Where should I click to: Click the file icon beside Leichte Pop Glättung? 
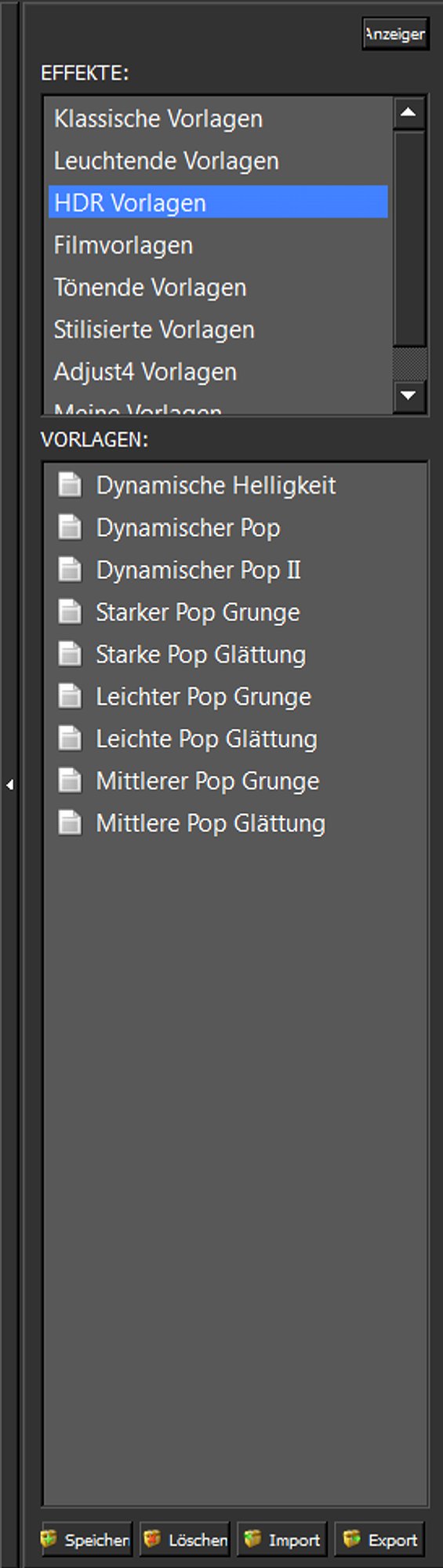pos(70,739)
